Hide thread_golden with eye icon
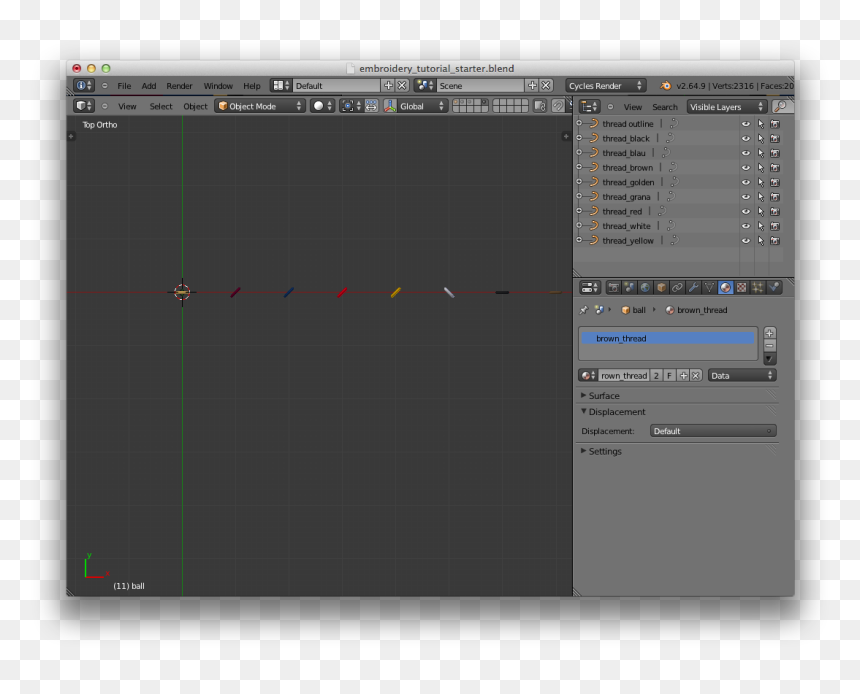This screenshot has width=860, height=694. click(x=746, y=182)
